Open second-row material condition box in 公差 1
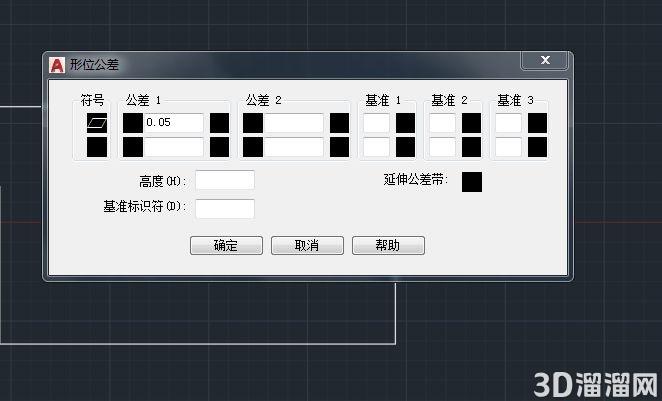662x401 pixels. [x=220, y=147]
